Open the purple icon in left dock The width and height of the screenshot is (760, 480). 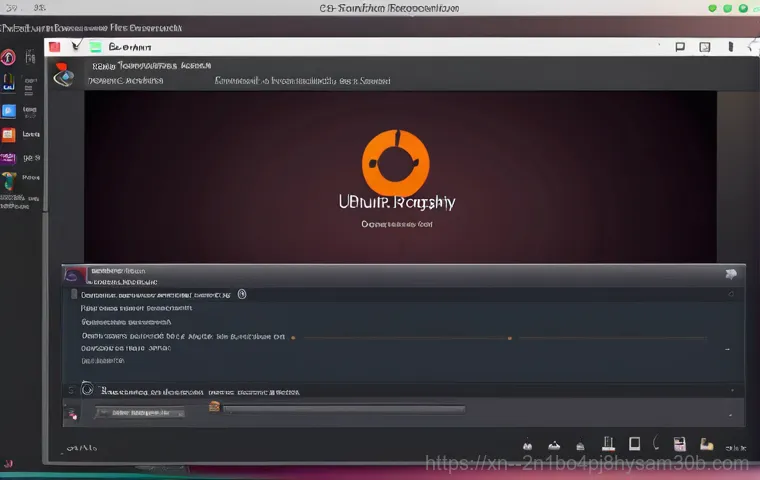click(8, 158)
